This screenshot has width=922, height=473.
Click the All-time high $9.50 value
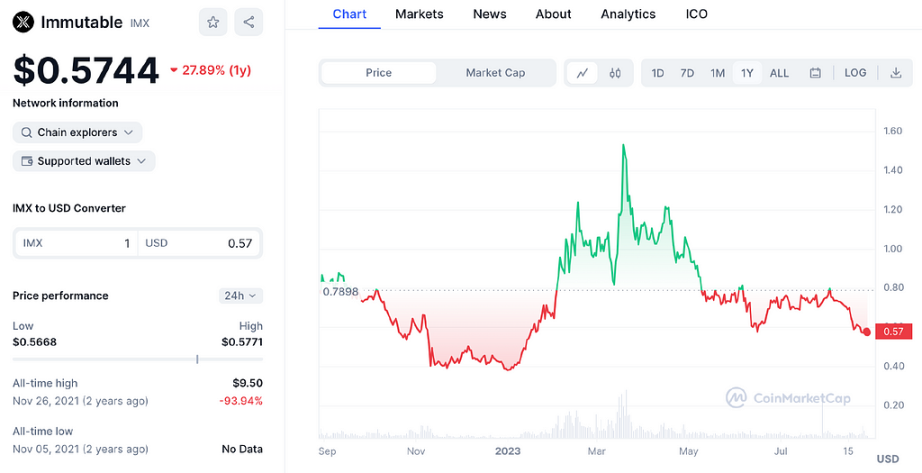[x=248, y=383]
